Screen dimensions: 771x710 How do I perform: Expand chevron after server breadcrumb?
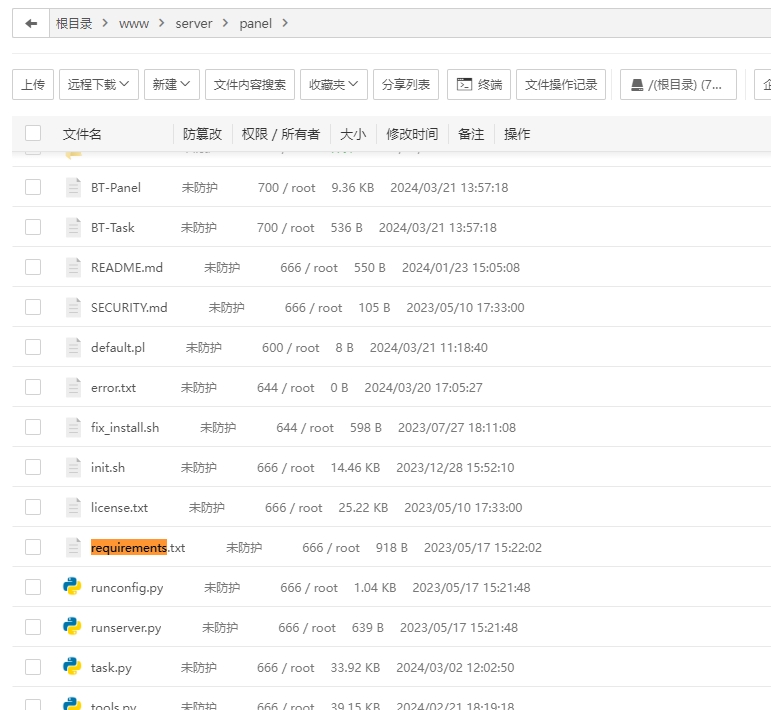(225, 23)
